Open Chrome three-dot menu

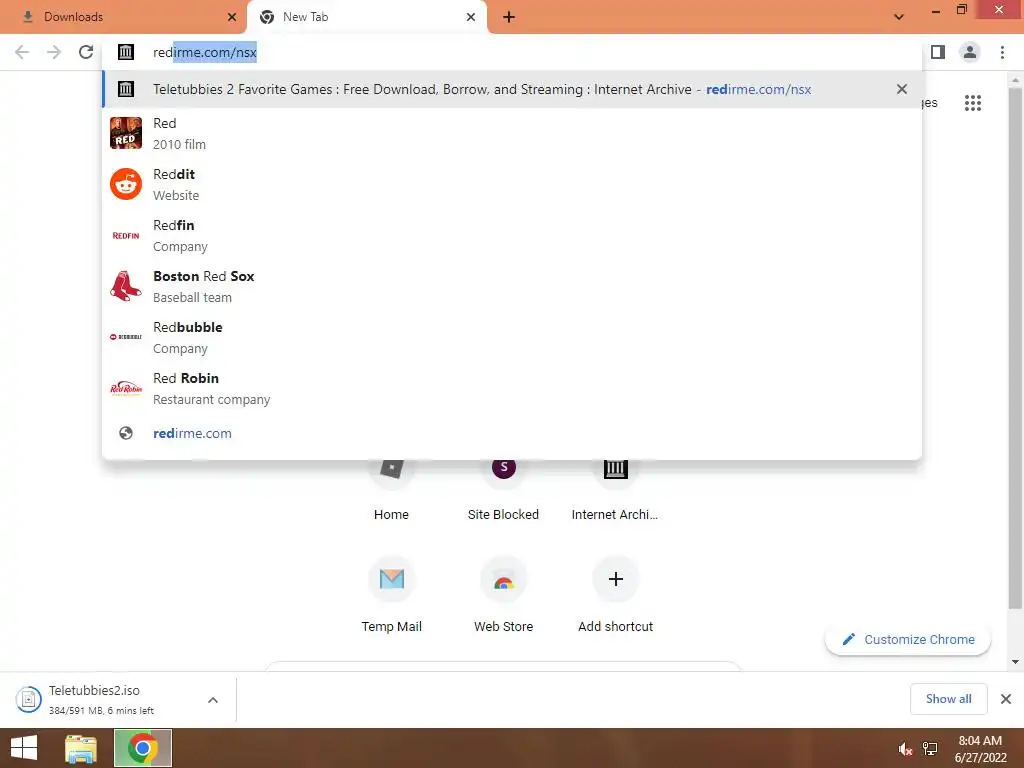point(1002,52)
